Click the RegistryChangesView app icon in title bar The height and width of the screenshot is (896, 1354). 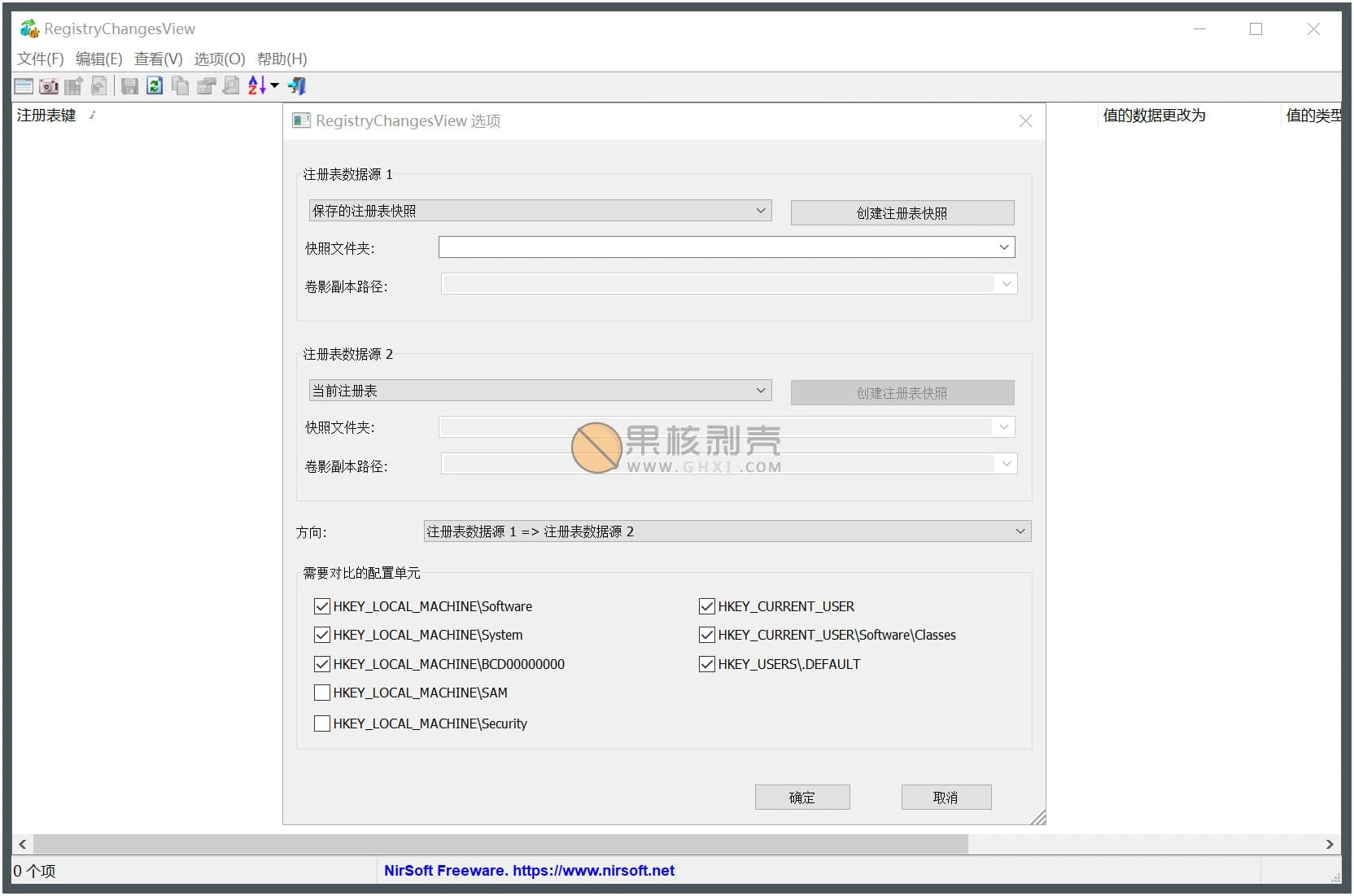coord(29,29)
